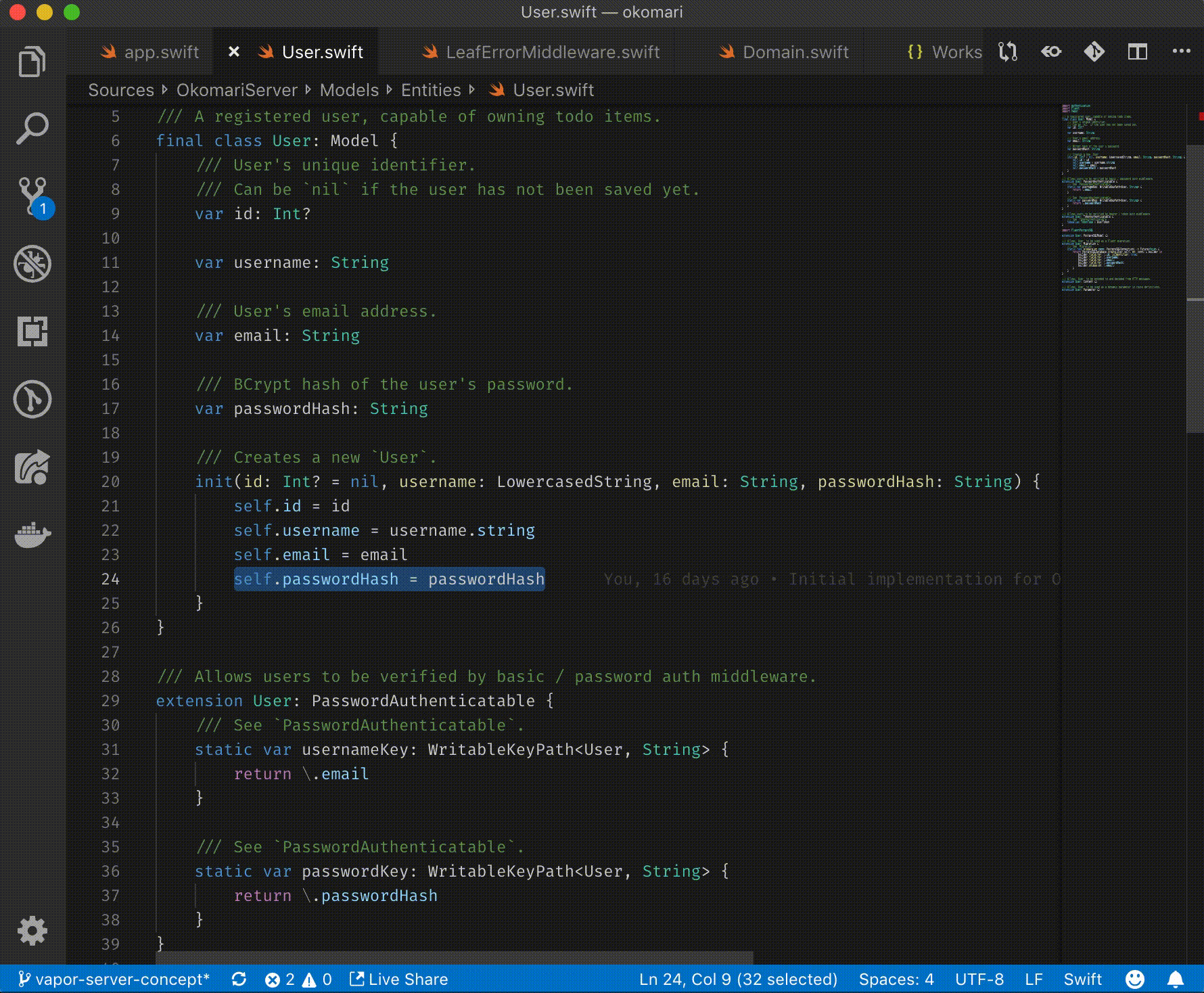The height and width of the screenshot is (993, 1204).
Task: Close the User.swift tab
Action: point(233,52)
